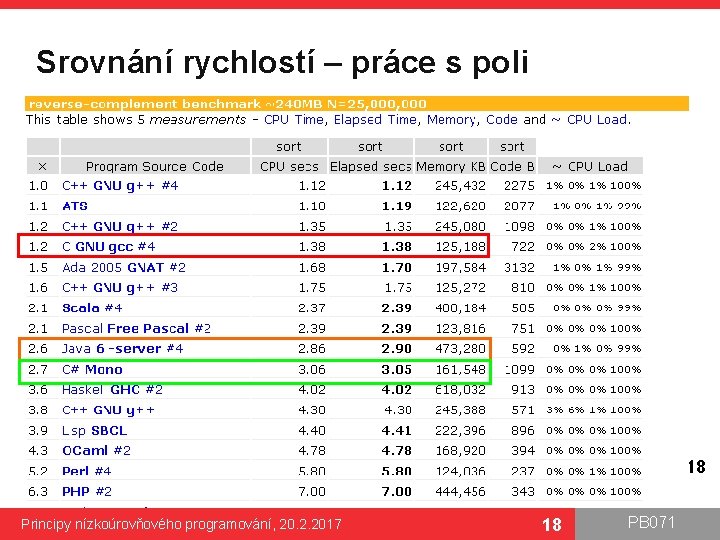Open C++ GNU g++ #2 source link

pos(120,227)
